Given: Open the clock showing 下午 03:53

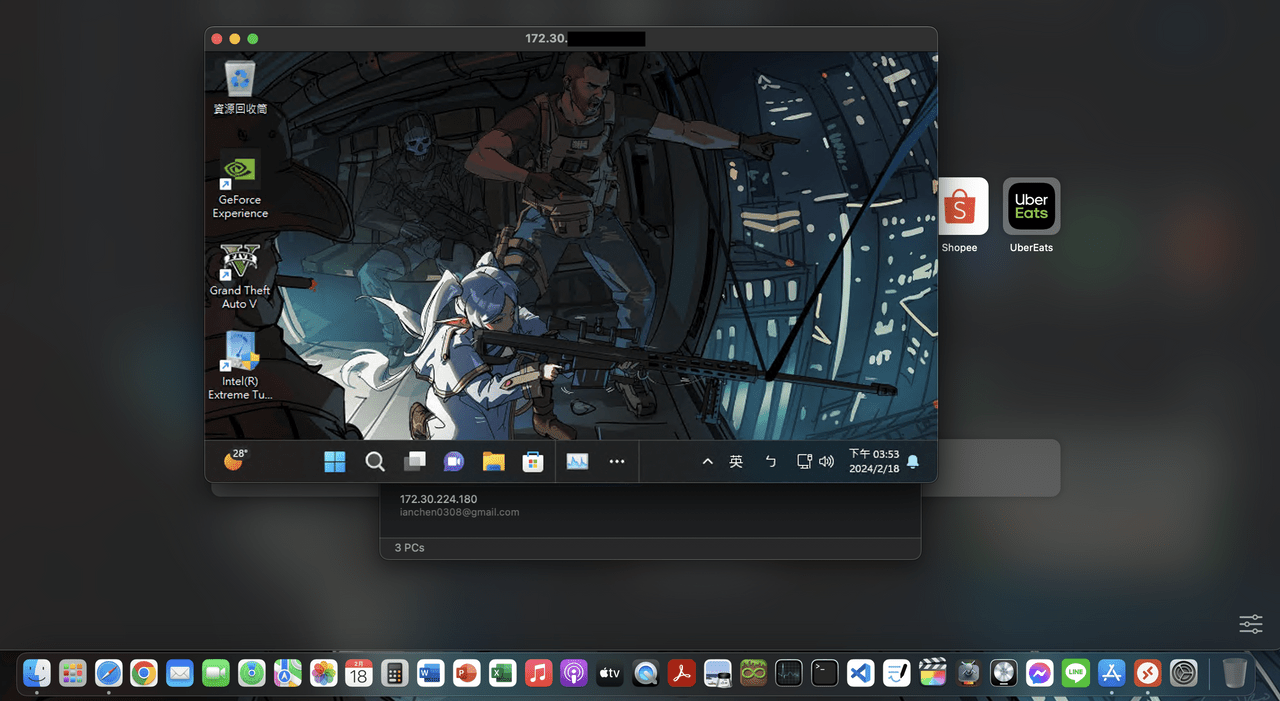Looking at the screenshot, I should pyautogui.click(x=873, y=461).
